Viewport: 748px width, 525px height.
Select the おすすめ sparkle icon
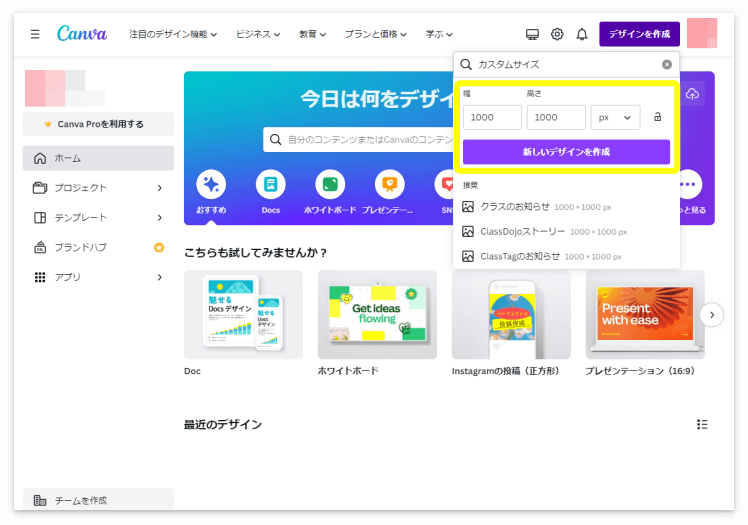click(x=211, y=184)
